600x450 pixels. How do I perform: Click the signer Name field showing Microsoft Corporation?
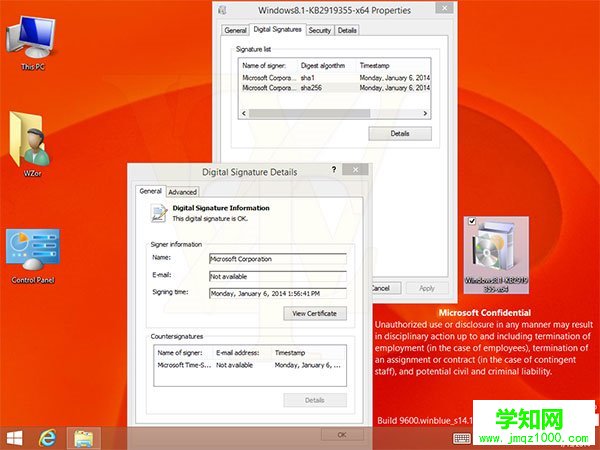tap(278, 259)
